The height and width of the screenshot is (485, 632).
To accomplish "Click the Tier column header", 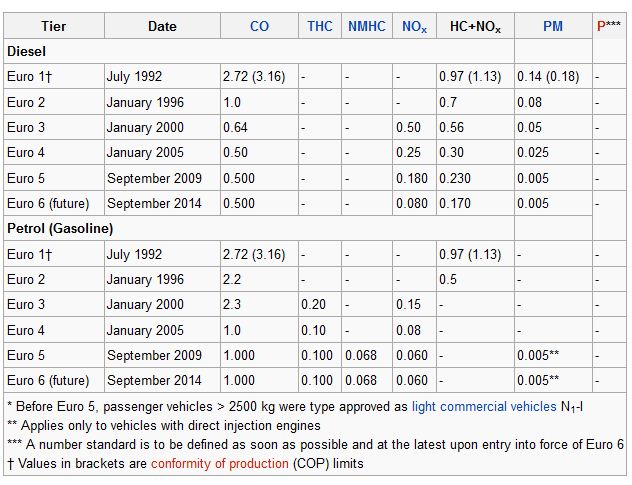I will tap(53, 27).
